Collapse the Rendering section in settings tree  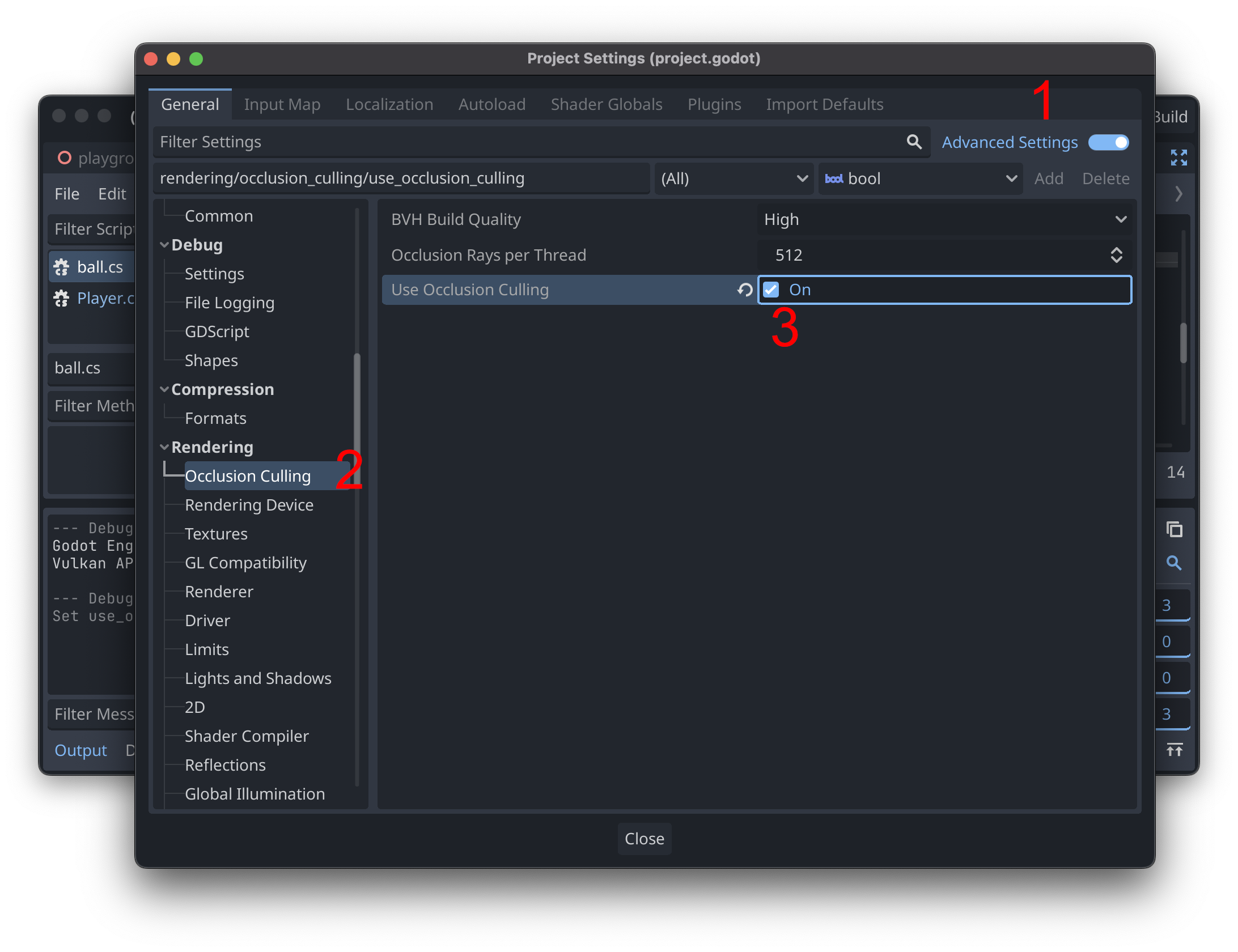pos(165,447)
